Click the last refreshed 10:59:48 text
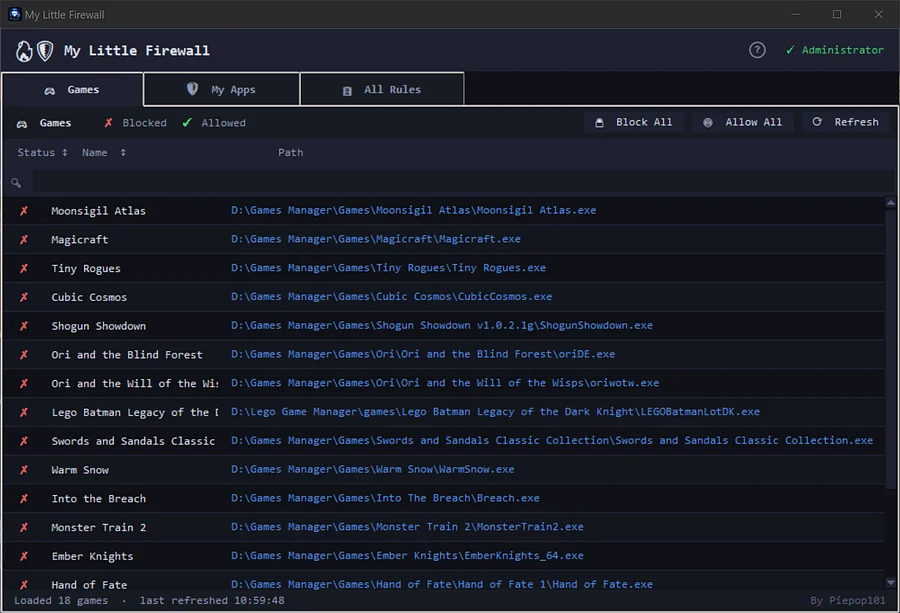 (x=212, y=600)
